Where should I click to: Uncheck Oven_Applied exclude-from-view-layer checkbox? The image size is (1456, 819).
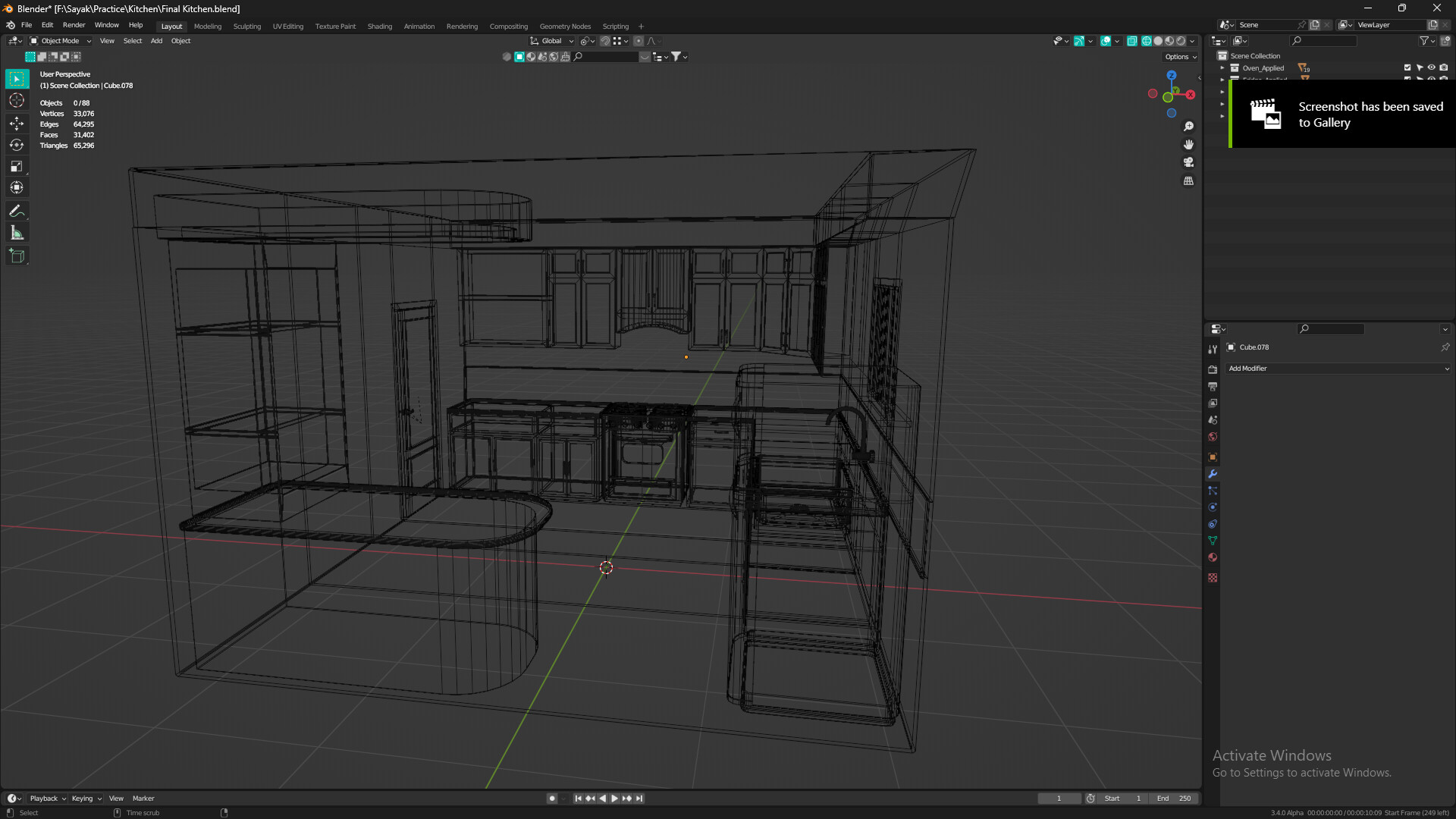coord(1407,67)
